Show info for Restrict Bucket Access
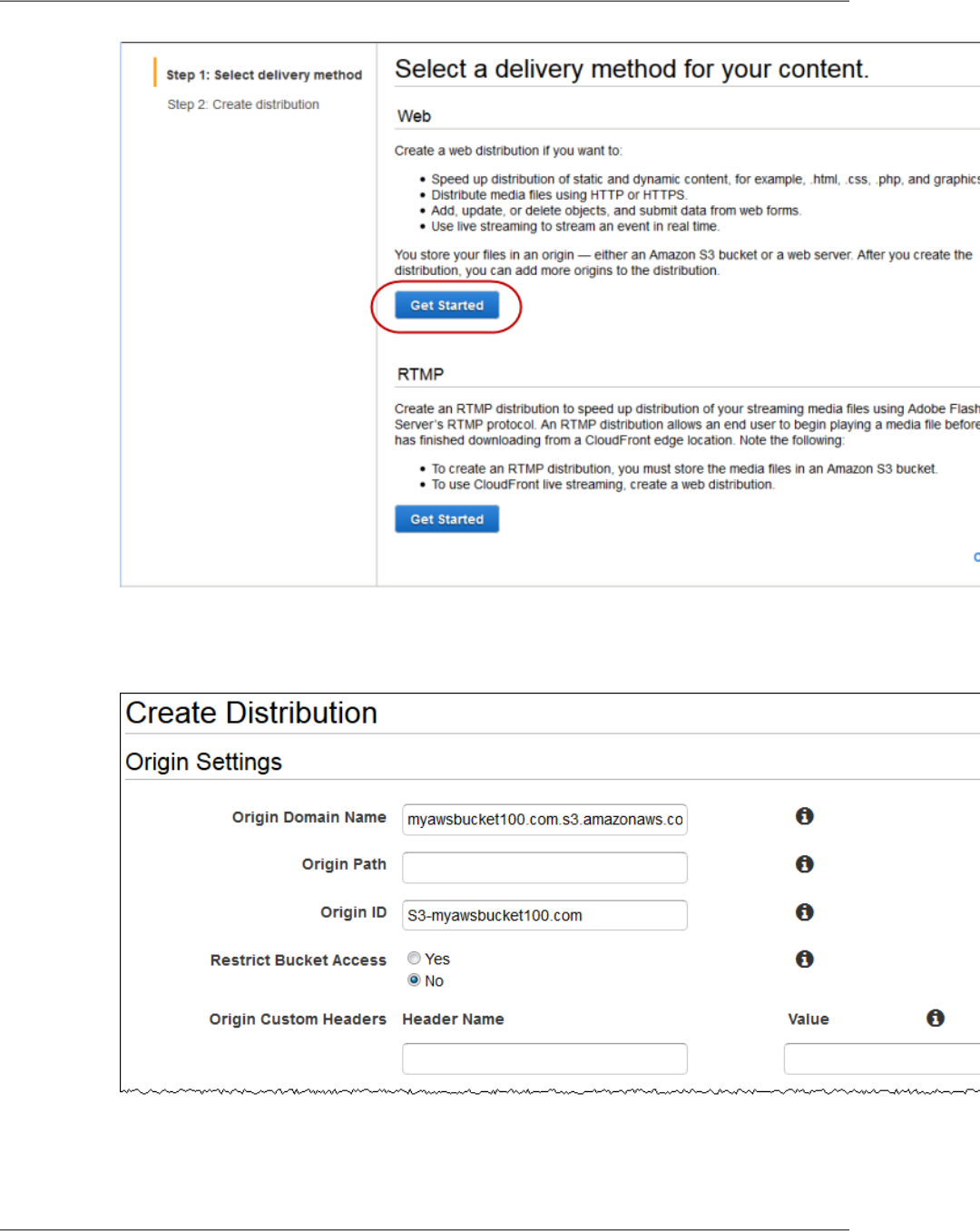The width and height of the screenshot is (980, 1231). tap(804, 960)
